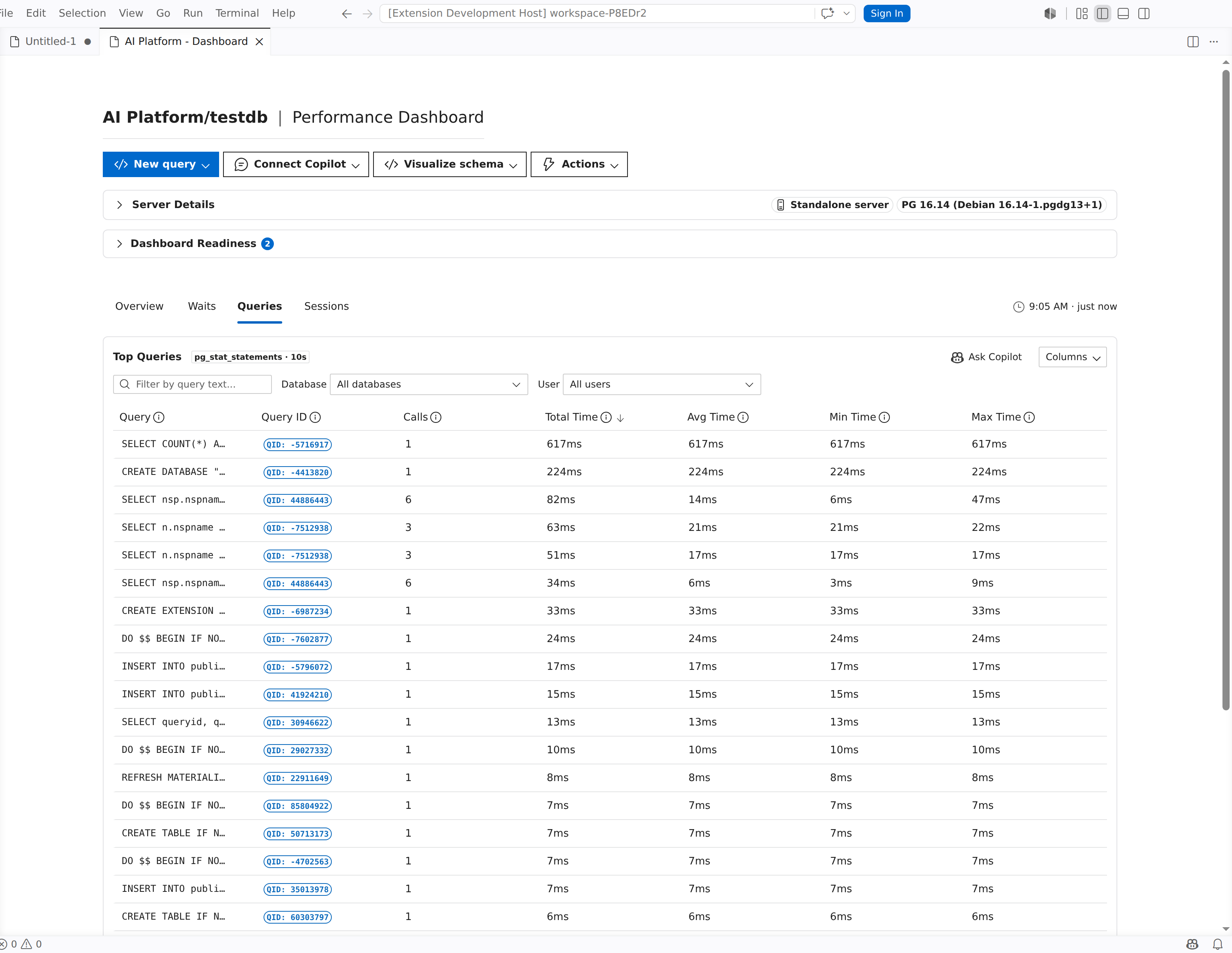Click the Ask Copilot button
Screen dimensions: 1232x953
[x=986, y=357]
